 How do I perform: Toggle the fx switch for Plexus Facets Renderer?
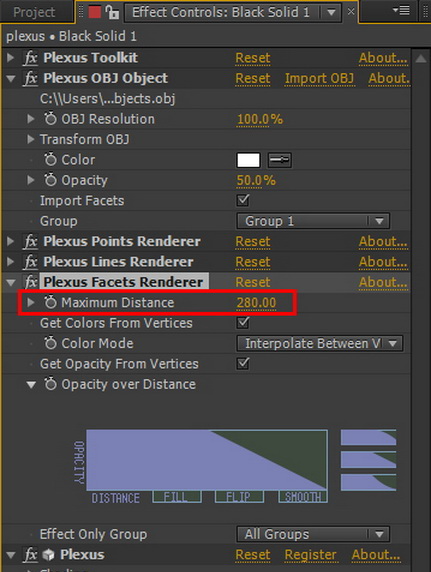click(31, 282)
